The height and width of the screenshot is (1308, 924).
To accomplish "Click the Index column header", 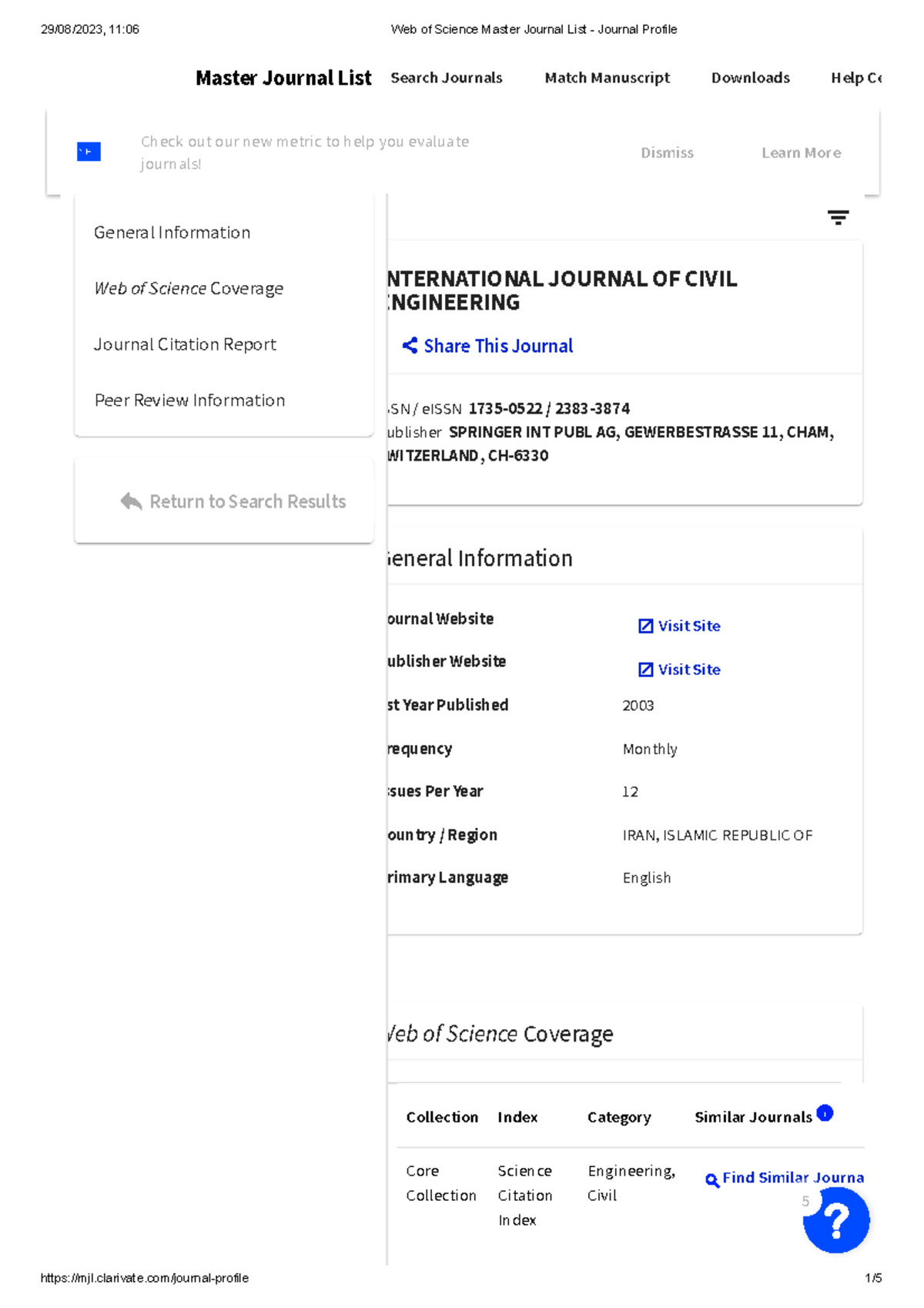I will [517, 1117].
